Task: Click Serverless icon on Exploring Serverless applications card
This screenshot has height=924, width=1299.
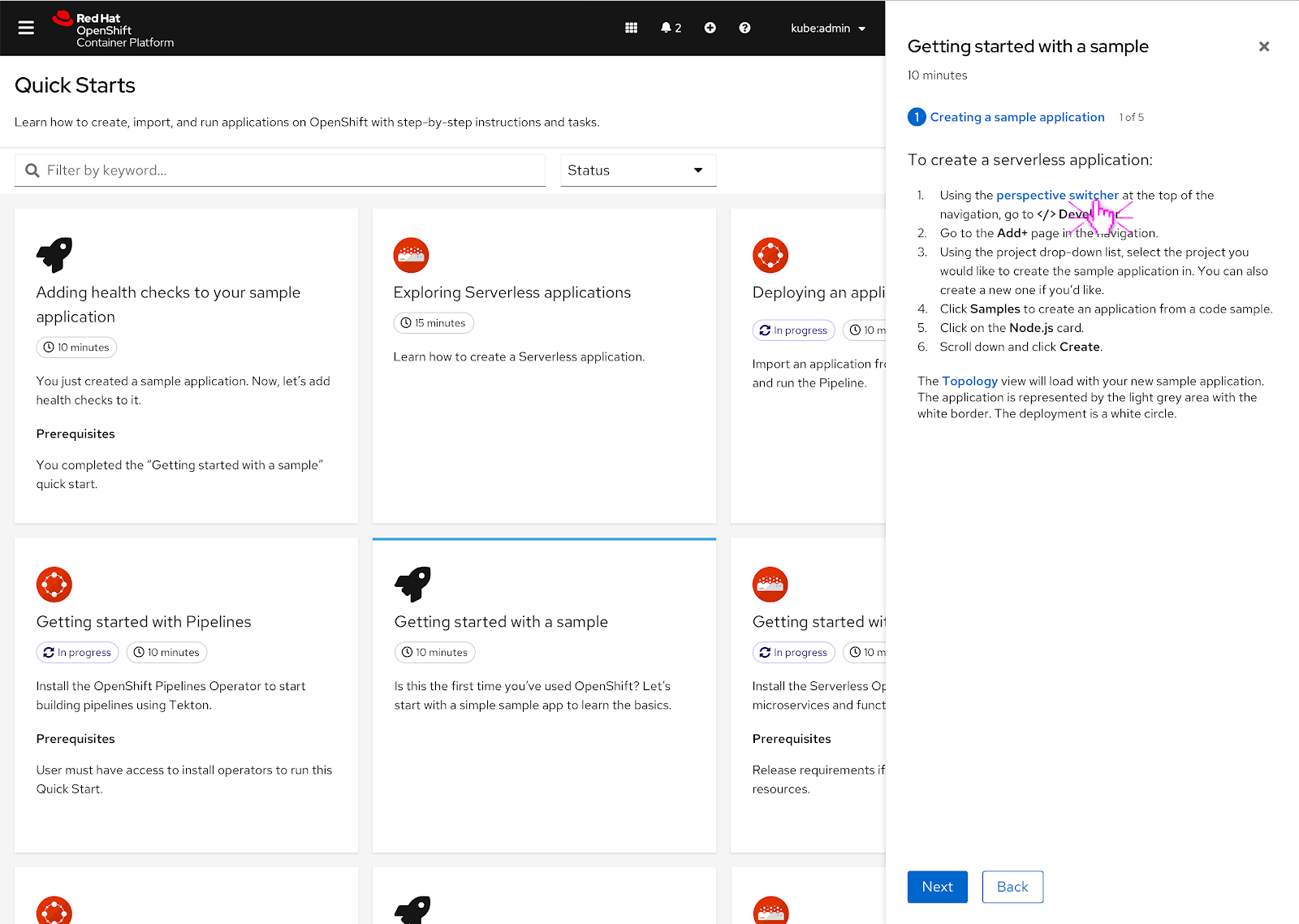Action: (x=411, y=255)
